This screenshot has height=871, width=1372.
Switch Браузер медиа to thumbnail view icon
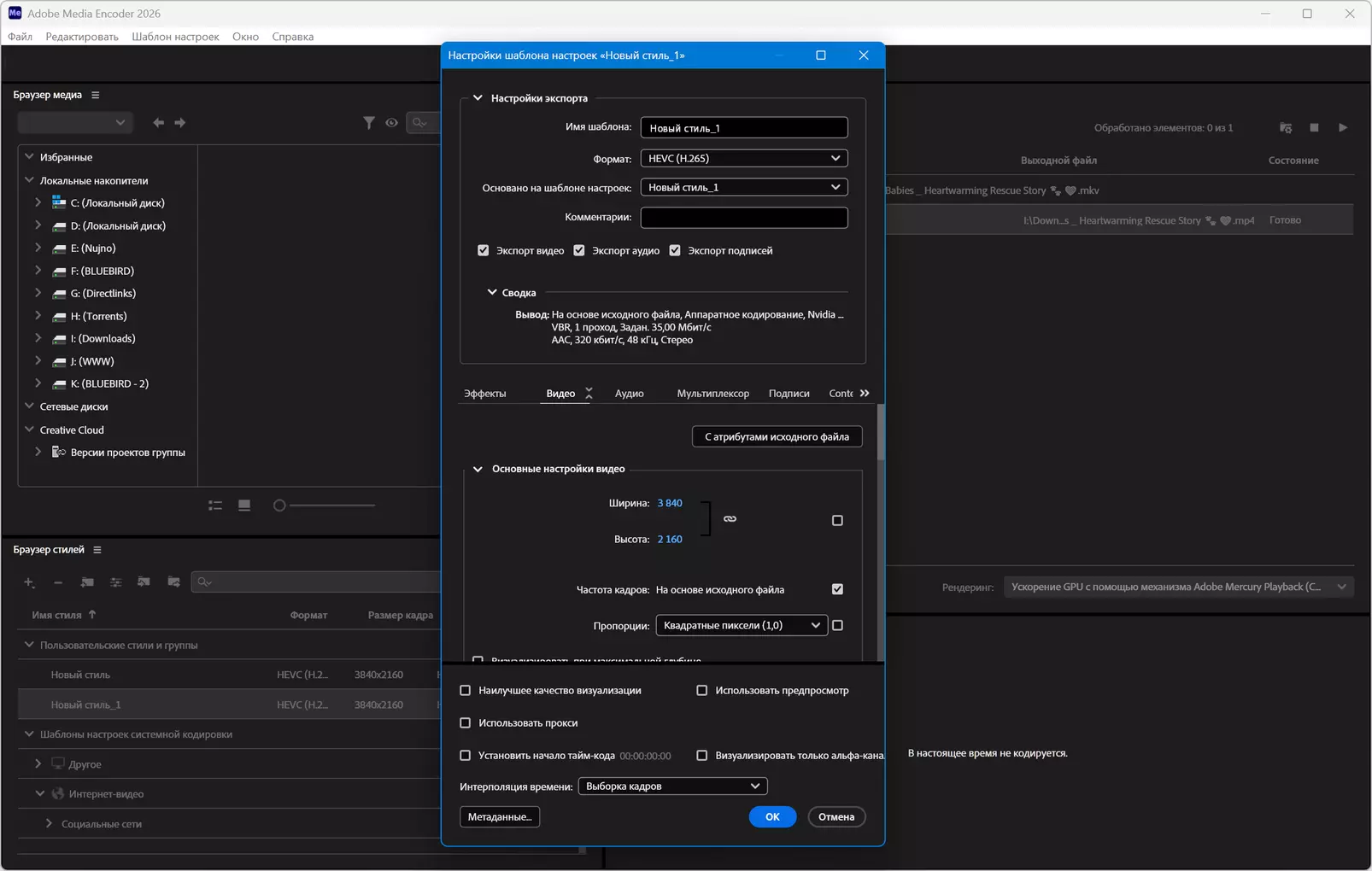click(244, 506)
